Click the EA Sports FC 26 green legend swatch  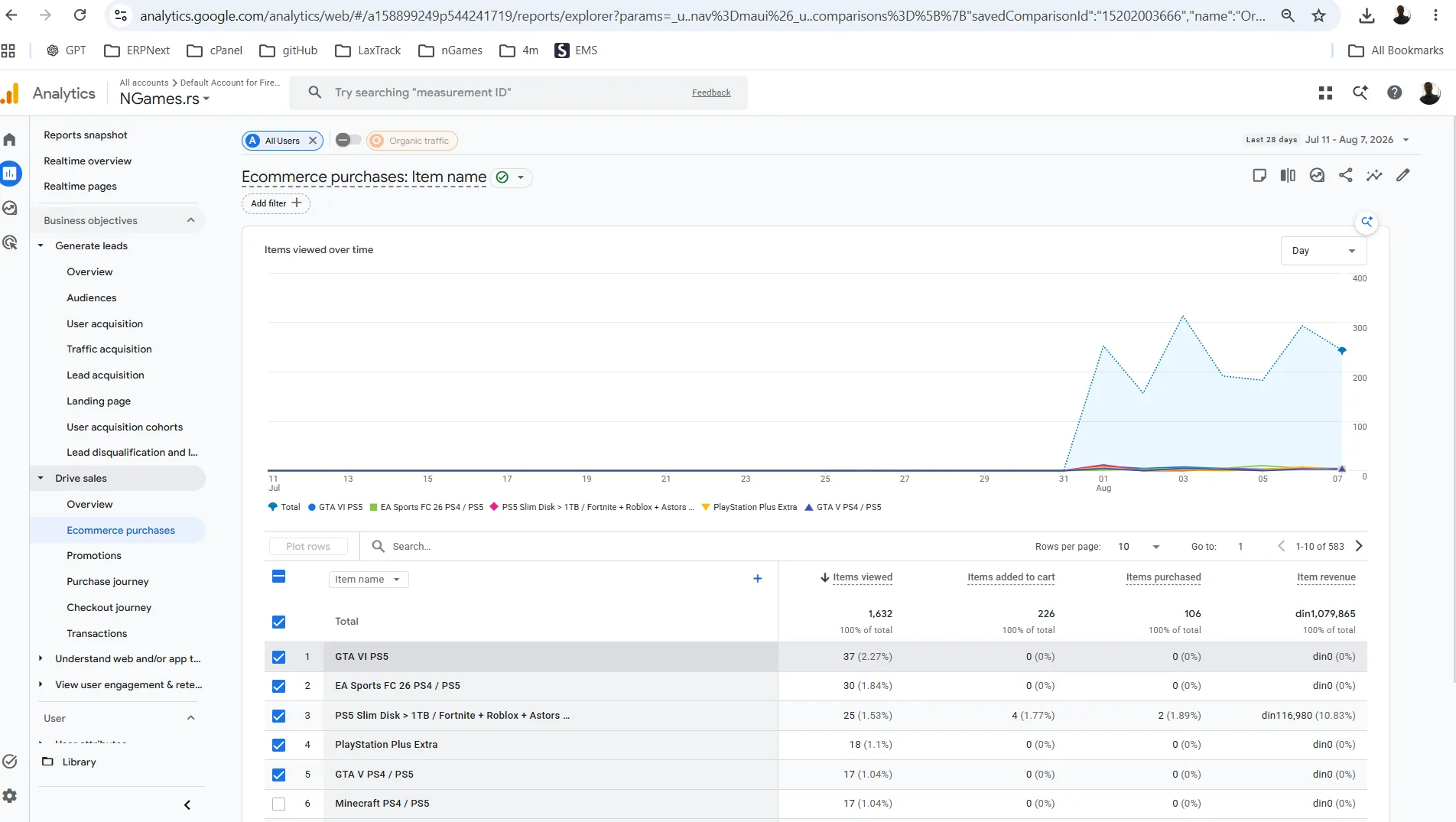pos(373,507)
